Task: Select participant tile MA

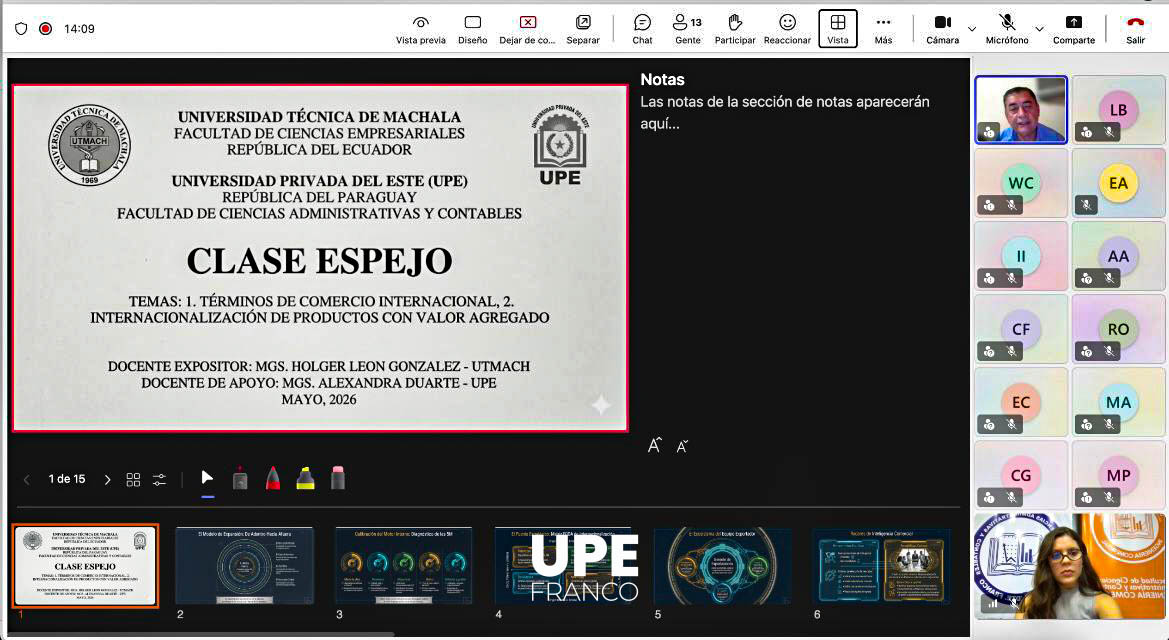Action: [x=1118, y=402]
